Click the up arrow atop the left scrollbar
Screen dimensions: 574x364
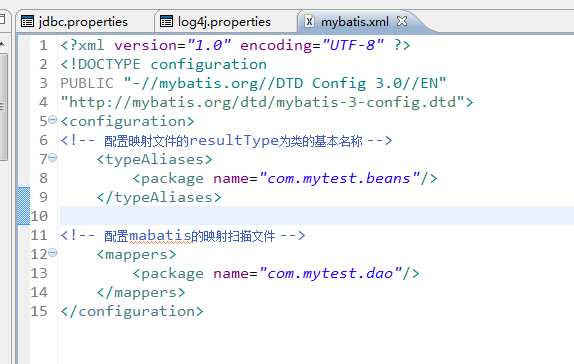(2, 44)
